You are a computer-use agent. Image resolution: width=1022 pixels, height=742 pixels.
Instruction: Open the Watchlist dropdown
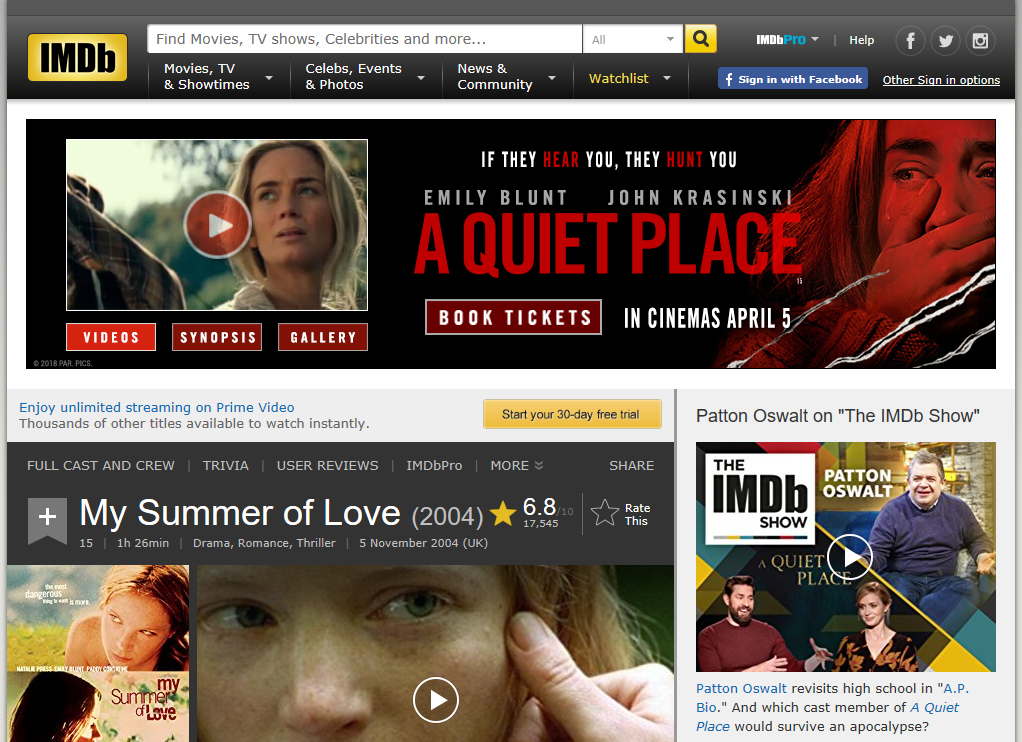630,78
